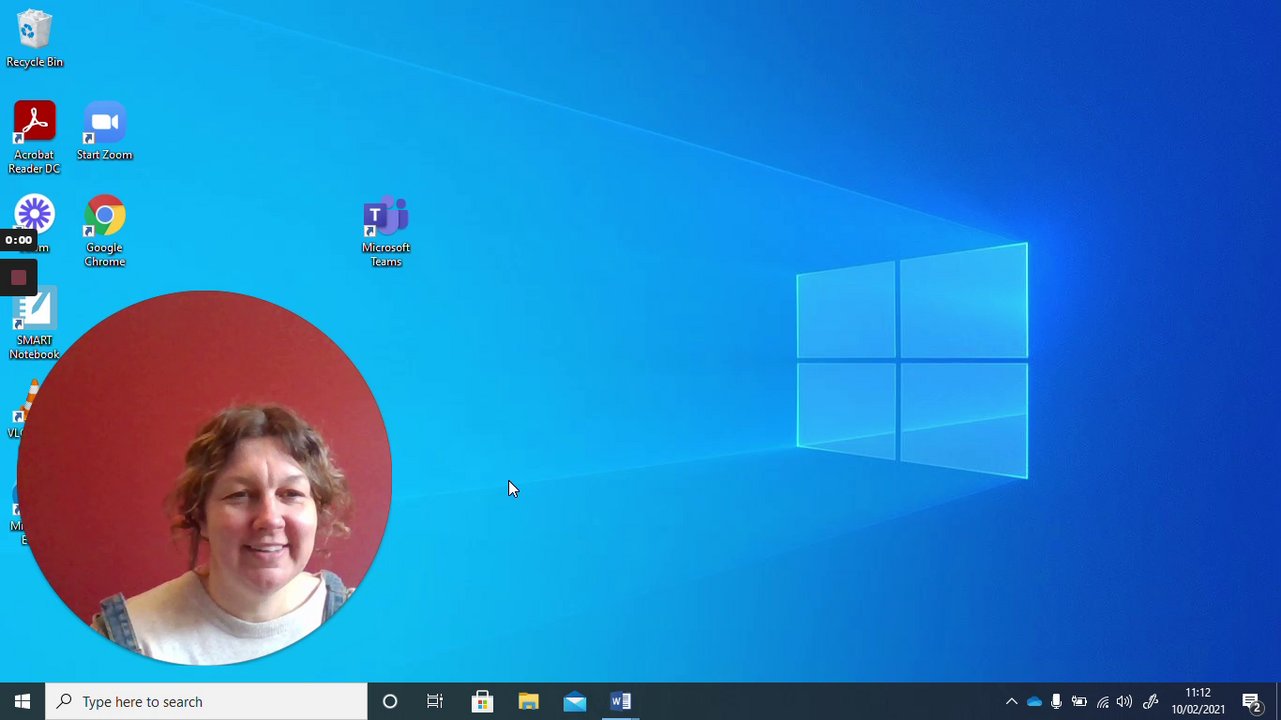Open the Recycle Bin desktop icon
The height and width of the screenshot is (720, 1281).
34,39
